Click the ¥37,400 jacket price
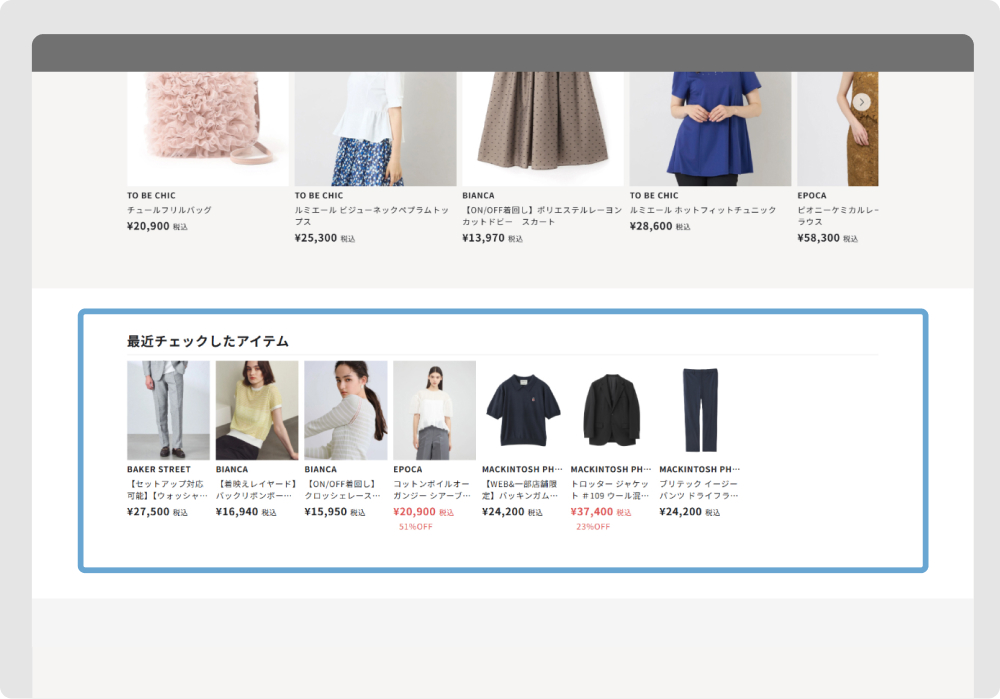1000x699 pixels. (x=592, y=511)
